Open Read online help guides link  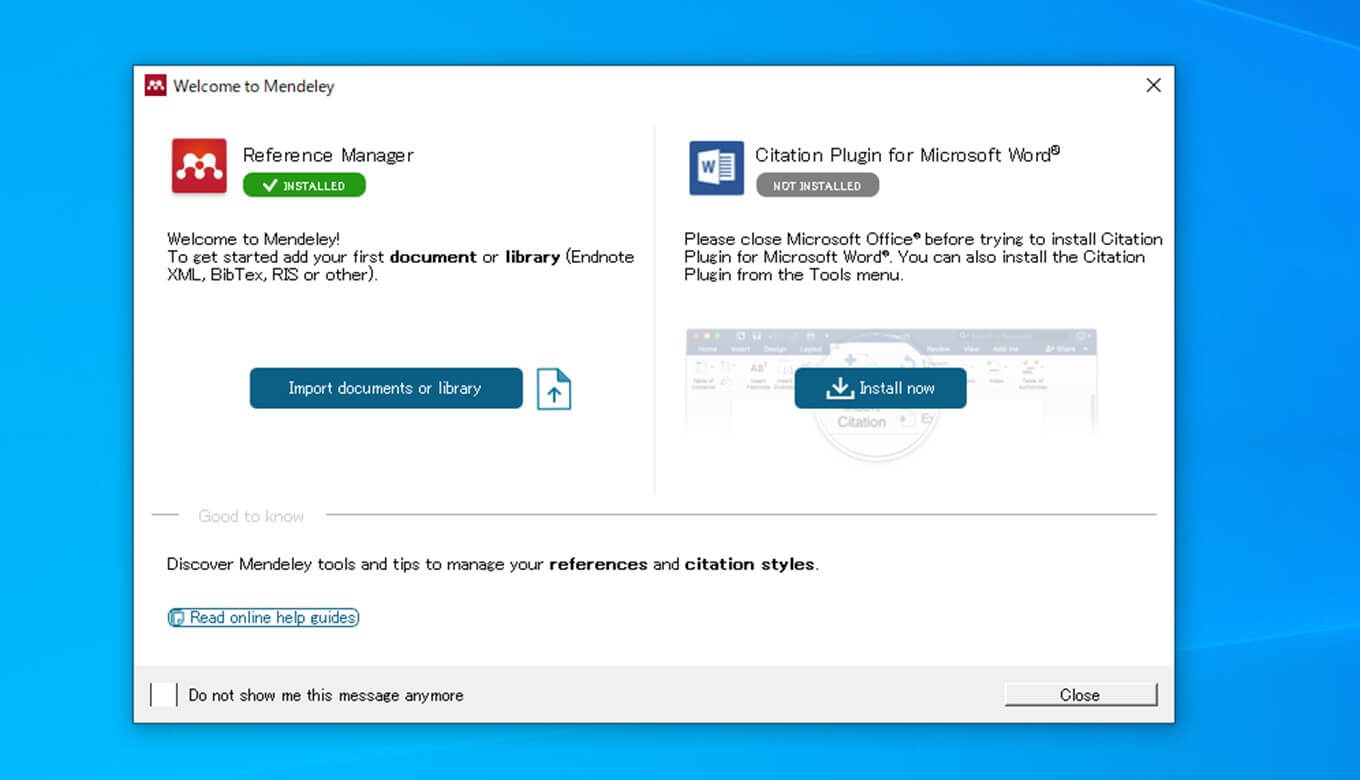click(263, 618)
